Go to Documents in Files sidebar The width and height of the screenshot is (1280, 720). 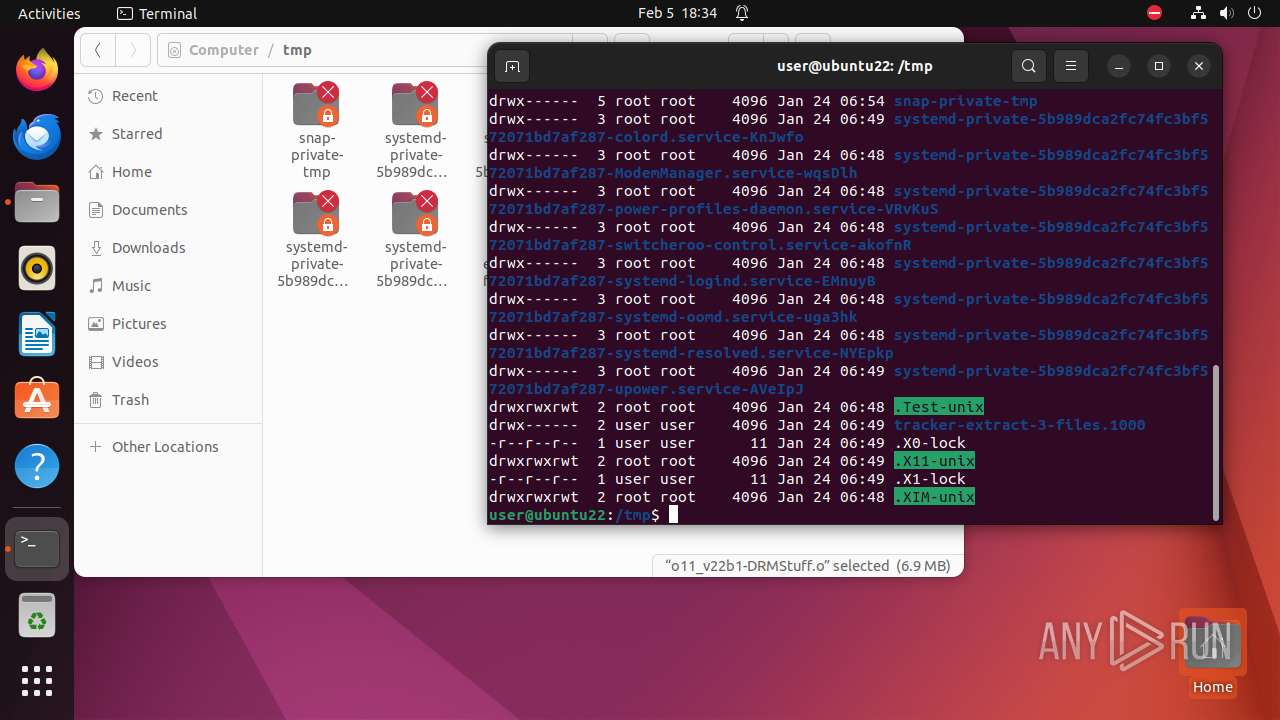[x=168, y=210]
